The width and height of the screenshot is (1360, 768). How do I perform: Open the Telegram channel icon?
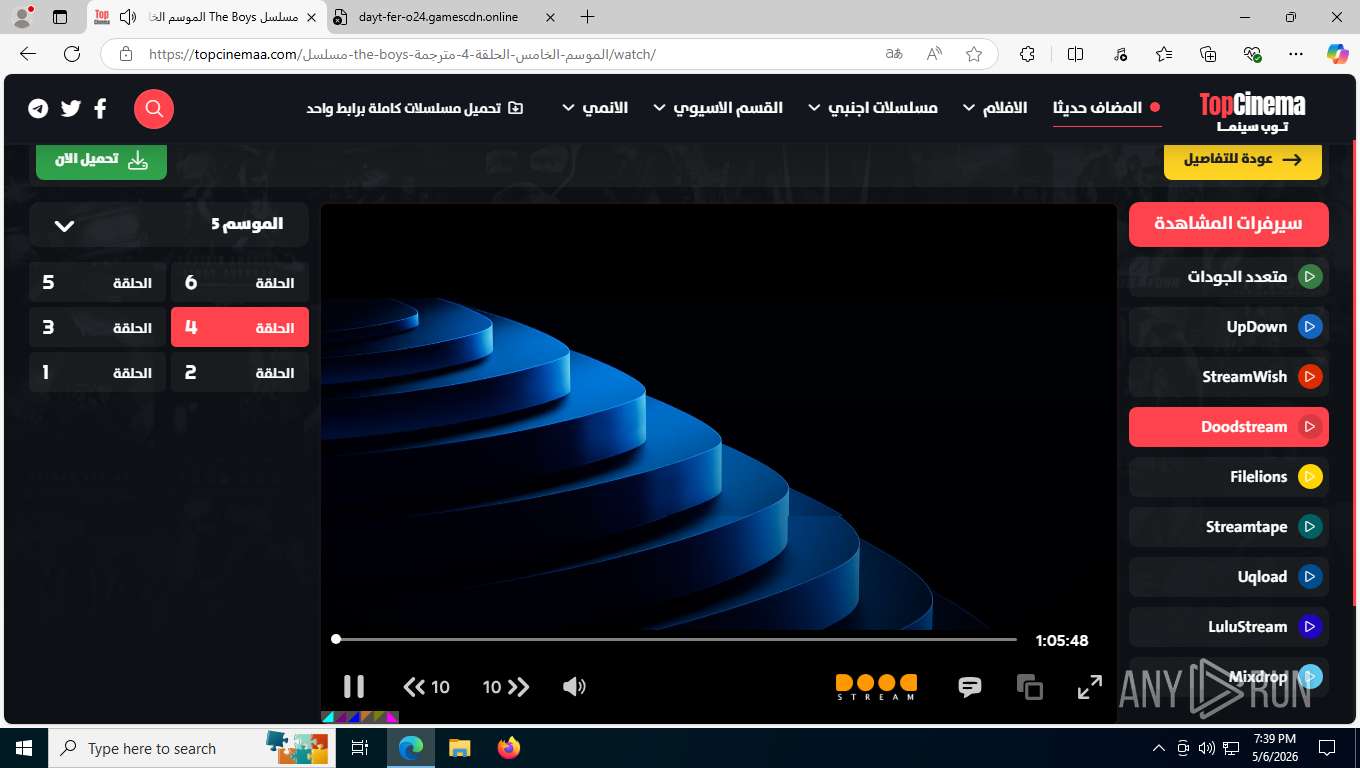(38, 109)
